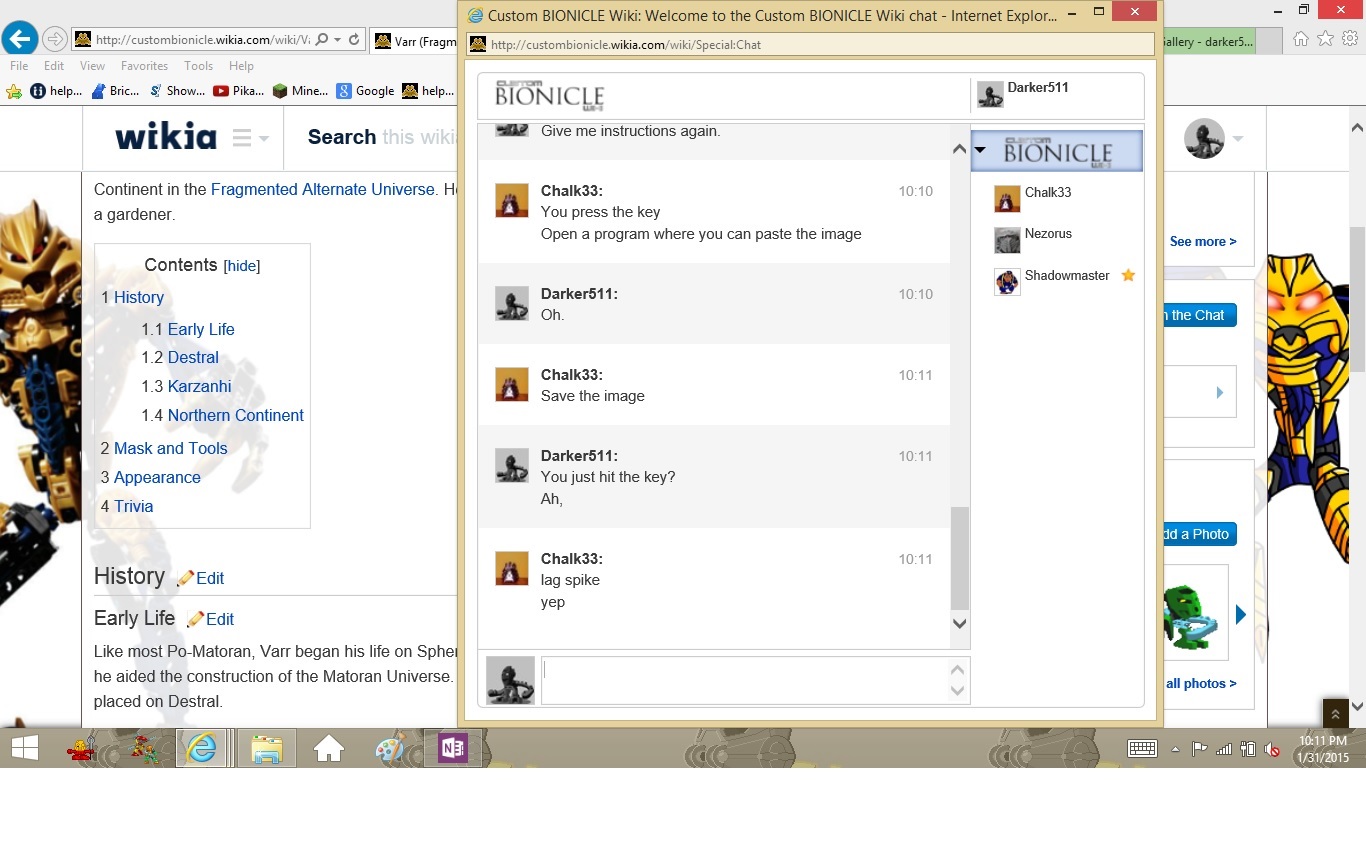Jump to Destral in Contents

tap(193, 357)
